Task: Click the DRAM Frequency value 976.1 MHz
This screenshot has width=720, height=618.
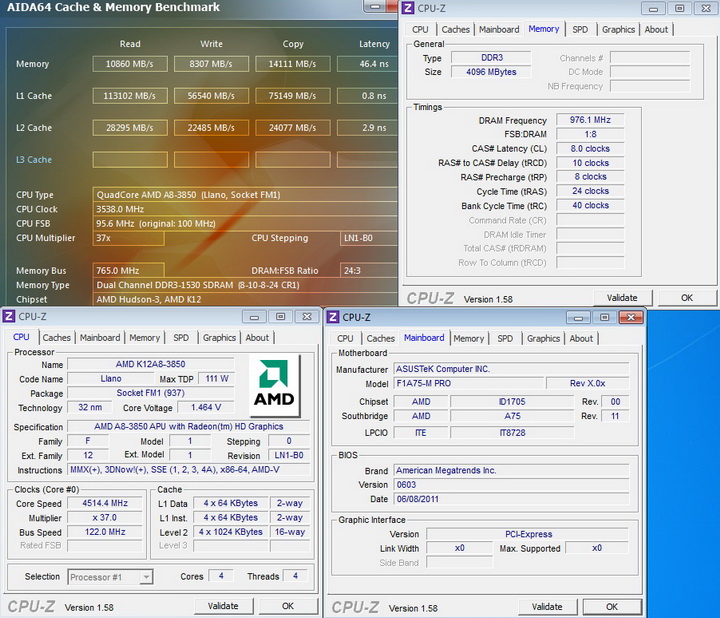Action: click(590, 120)
